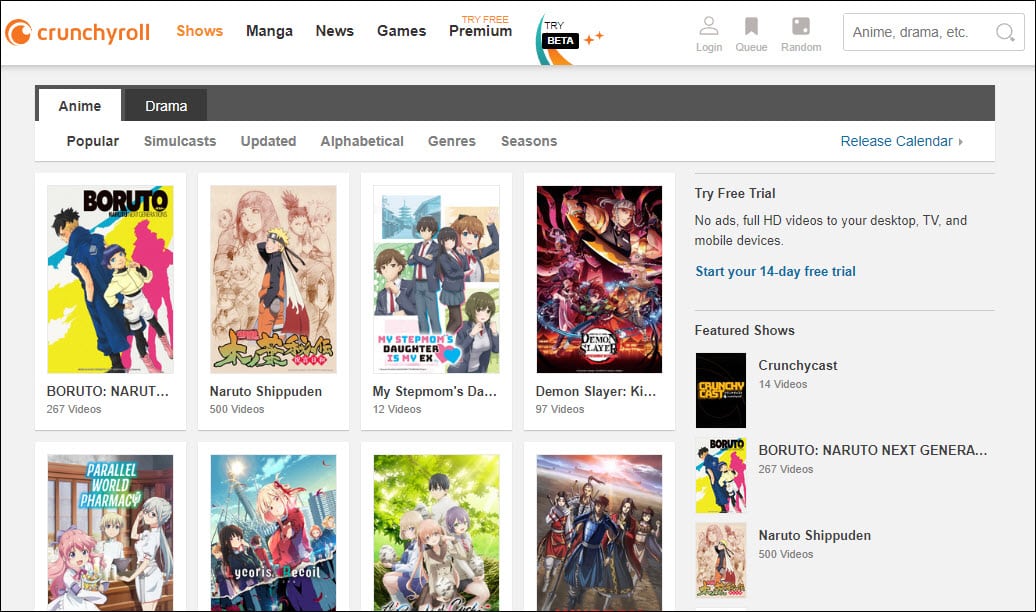Click the search magnifier icon

click(1005, 32)
